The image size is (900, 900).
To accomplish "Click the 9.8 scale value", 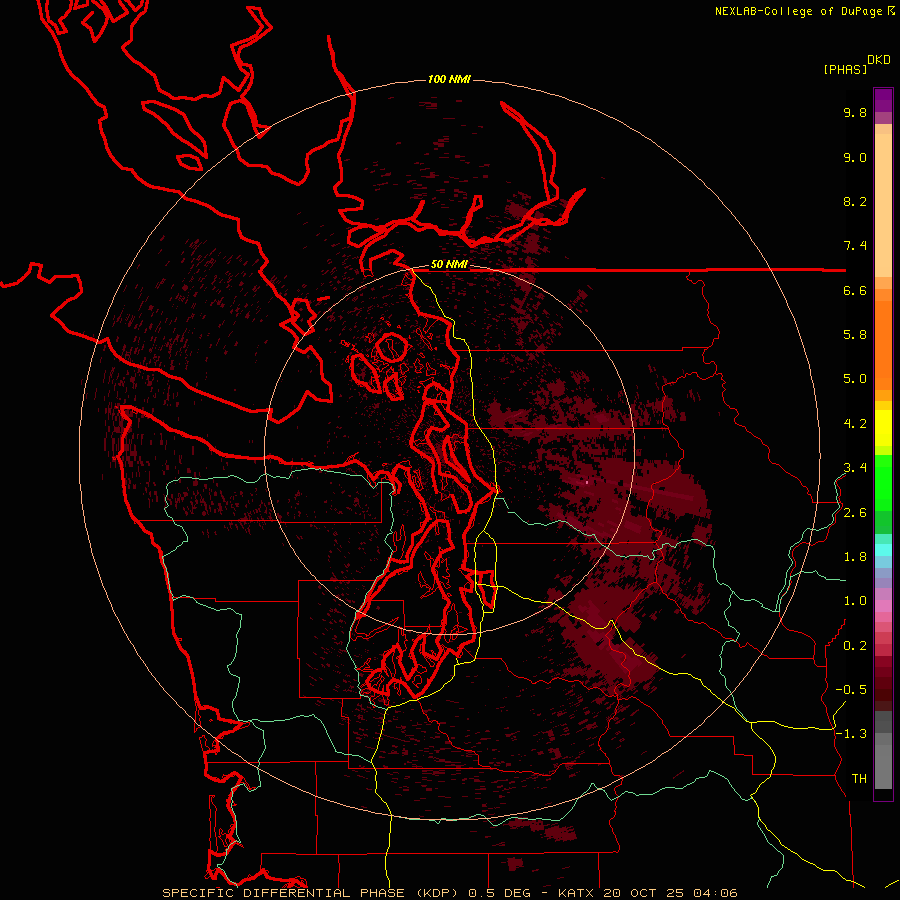I will pos(855,112).
